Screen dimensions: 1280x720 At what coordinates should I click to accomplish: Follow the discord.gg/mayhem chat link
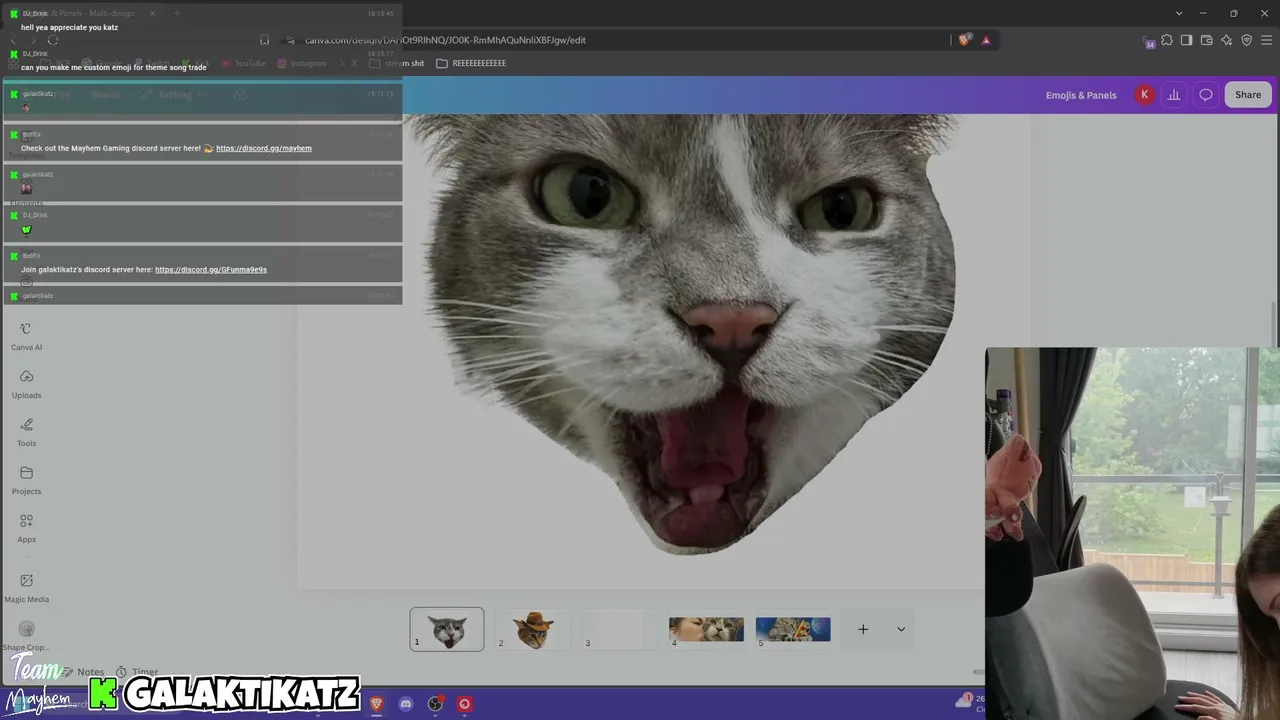click(x=264, y=148)
